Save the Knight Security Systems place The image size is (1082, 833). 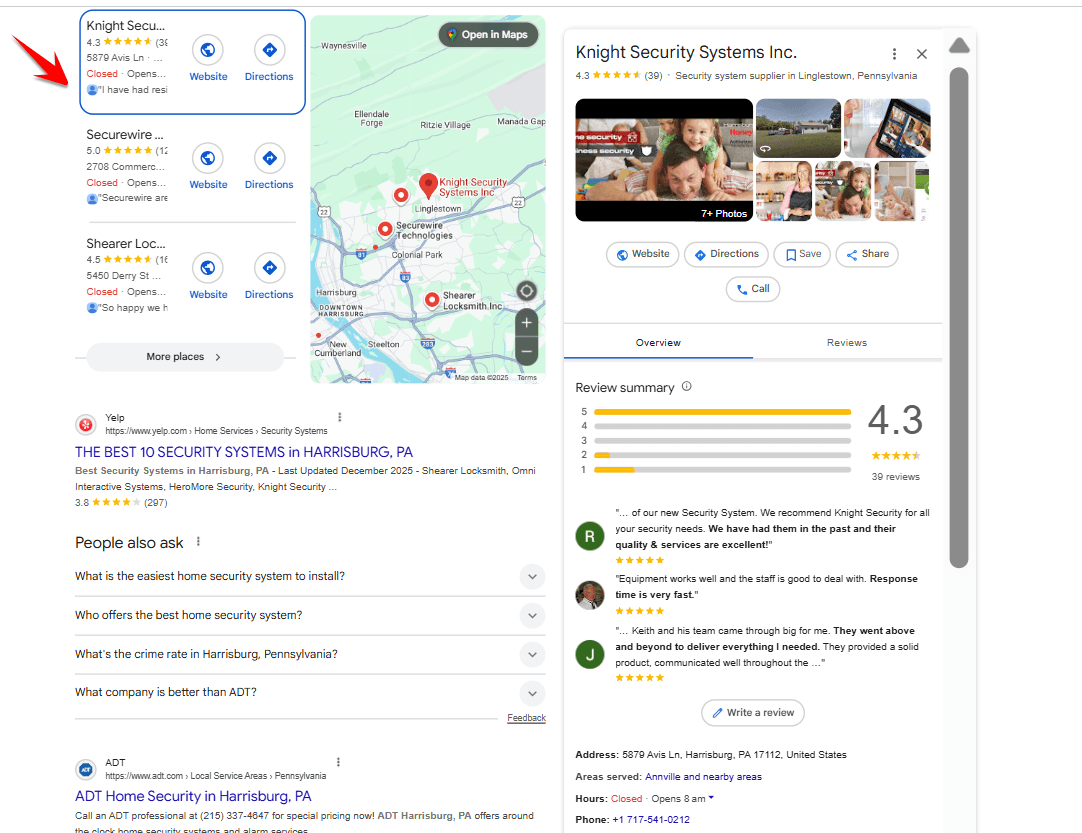pyautogui.click(x=802, y=254)
